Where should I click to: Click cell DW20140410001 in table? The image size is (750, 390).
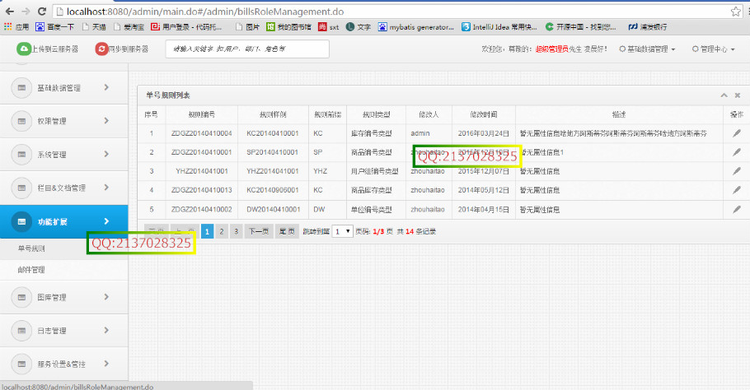pos(273,209)
